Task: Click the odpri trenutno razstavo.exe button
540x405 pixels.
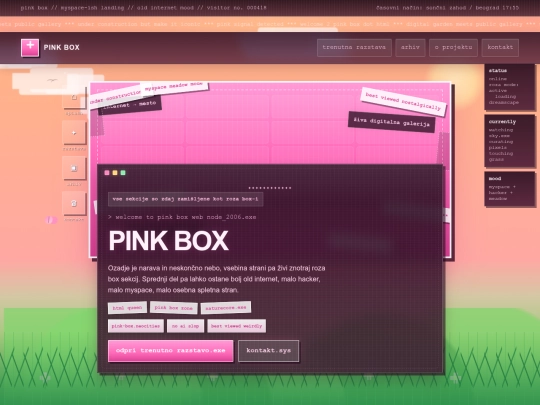Action: (170, 351)
